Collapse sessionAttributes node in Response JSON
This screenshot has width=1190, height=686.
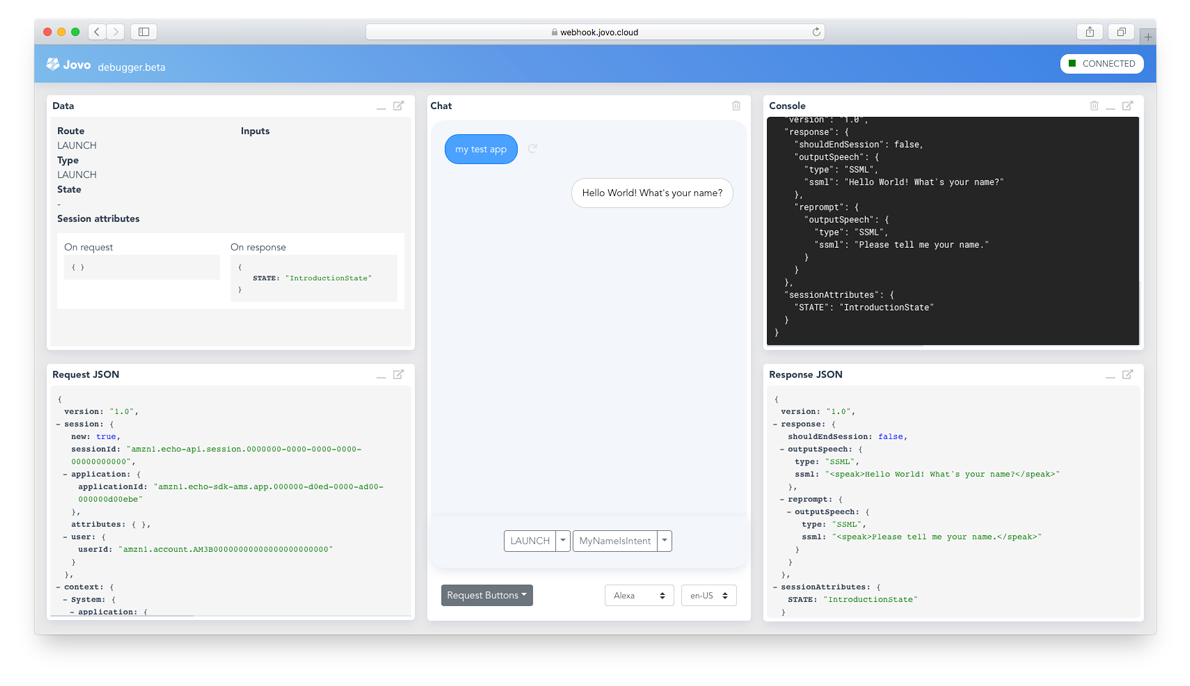776,587
